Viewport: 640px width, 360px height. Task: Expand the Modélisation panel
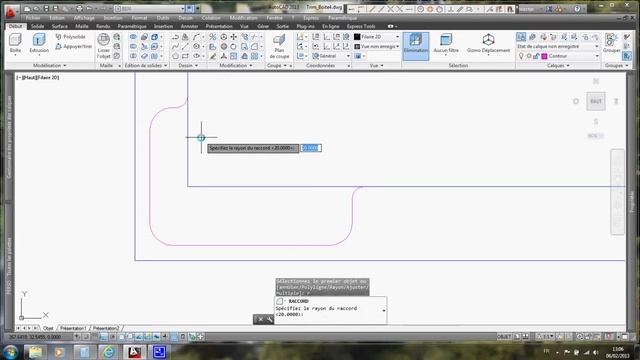[x=49, y=65]
